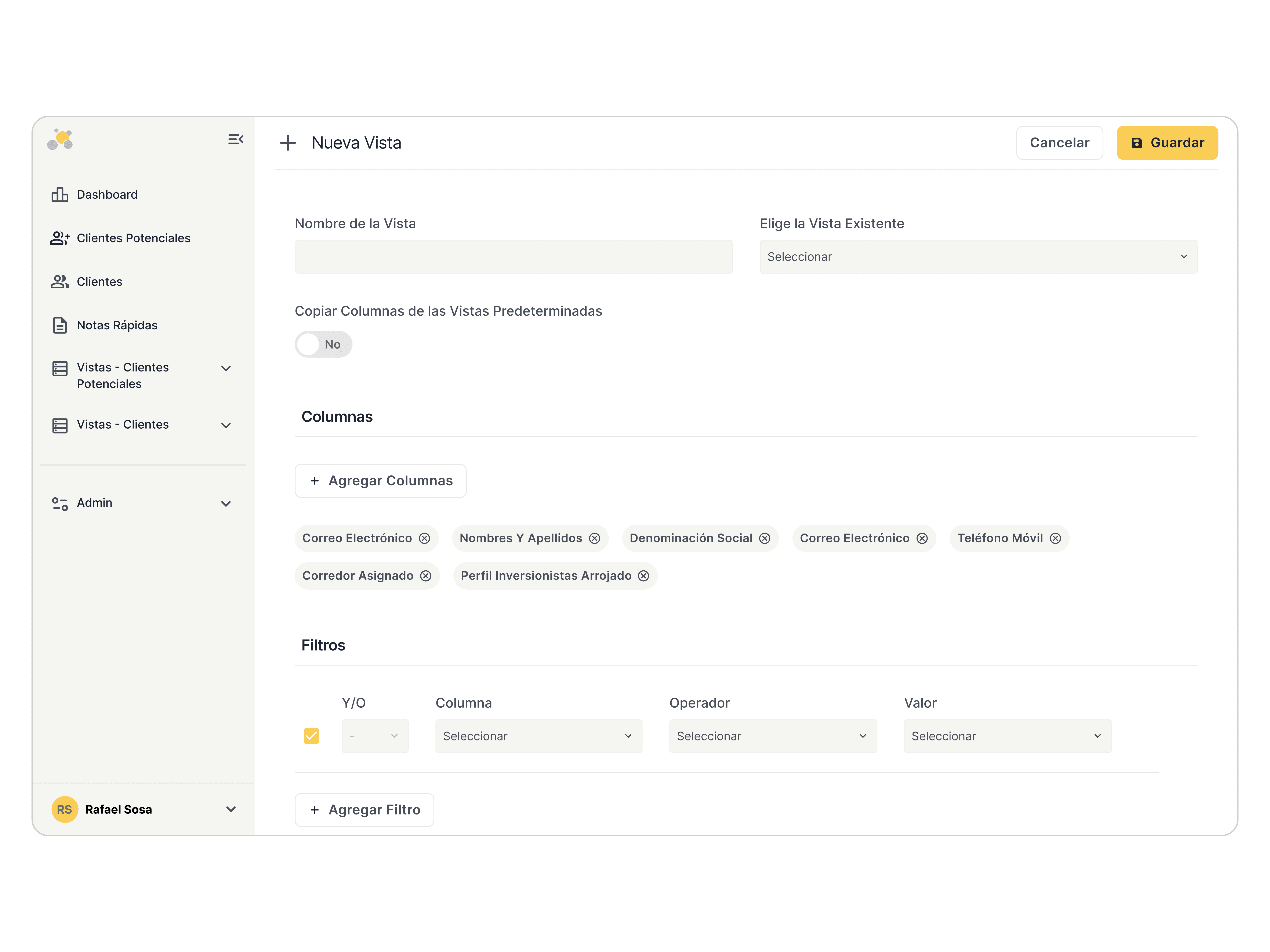Expand the Admin section chevron
This screenshot has height=952, width=1270.
(x=226, y=504)
